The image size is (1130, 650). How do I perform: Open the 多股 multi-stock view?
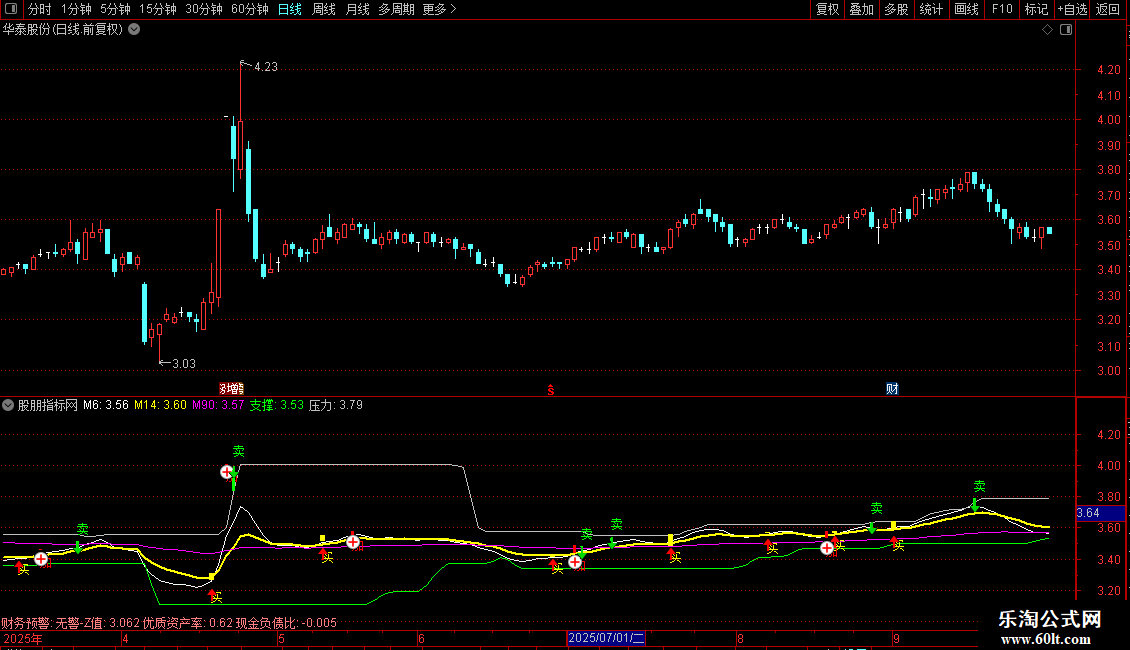click(897, 9)
